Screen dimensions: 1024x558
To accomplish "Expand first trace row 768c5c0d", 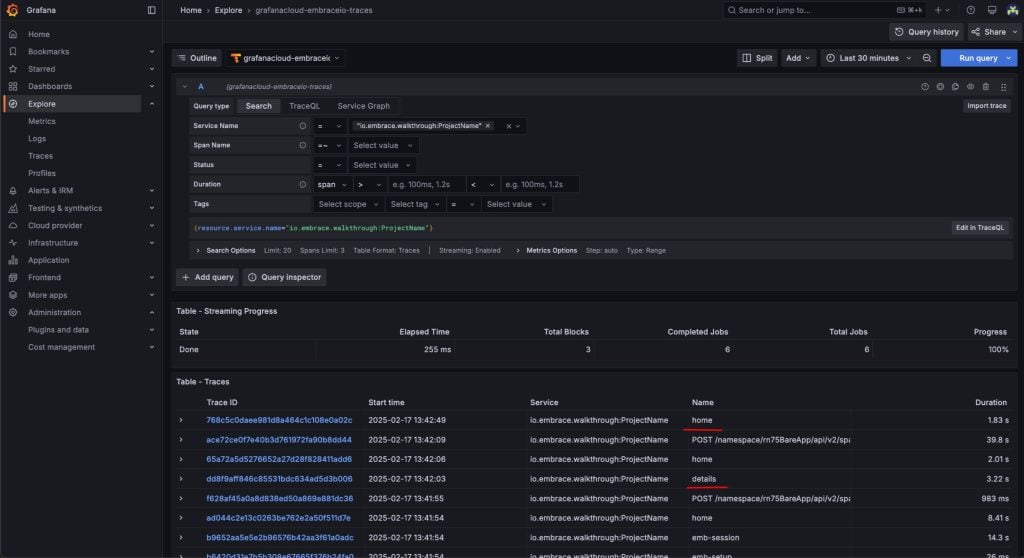I will 181,420.
